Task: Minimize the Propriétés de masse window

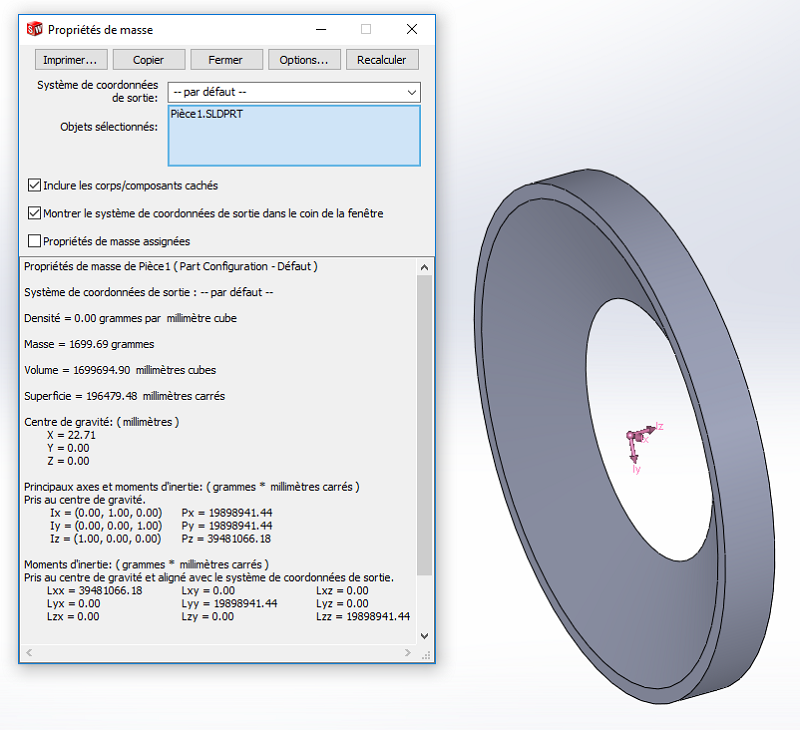Action: [x=321, y=30]
